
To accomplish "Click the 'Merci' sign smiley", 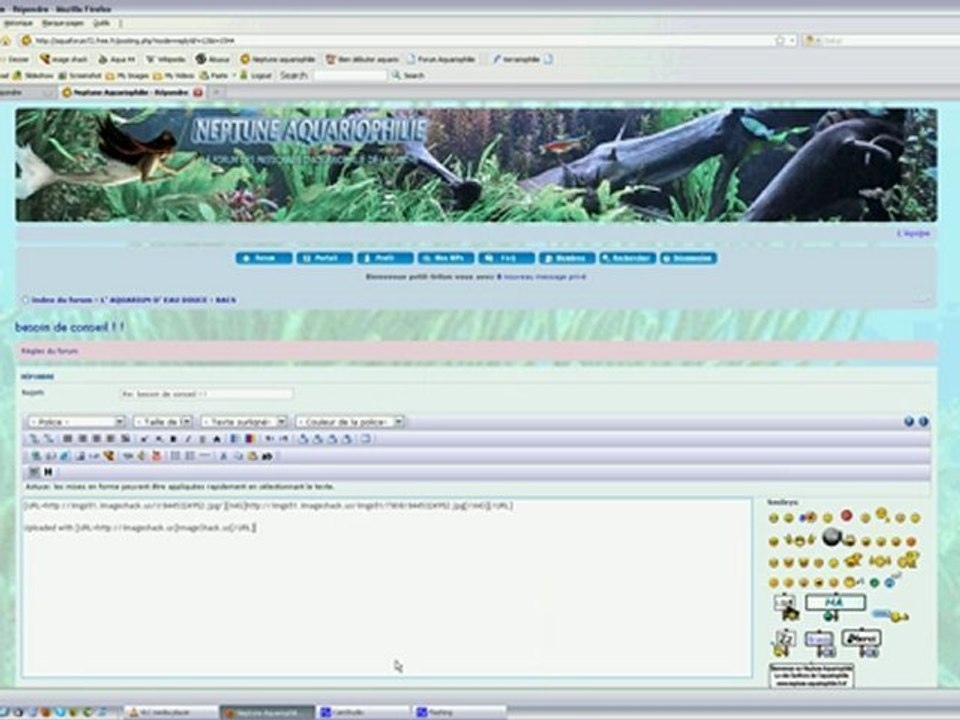I will tap(862, 642).
